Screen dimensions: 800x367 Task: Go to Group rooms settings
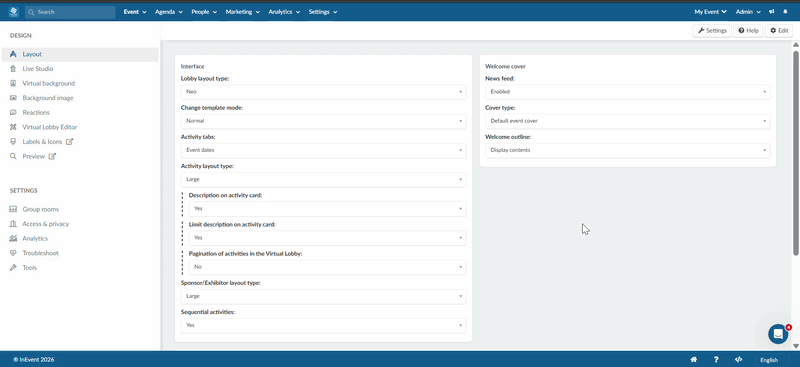40,209
